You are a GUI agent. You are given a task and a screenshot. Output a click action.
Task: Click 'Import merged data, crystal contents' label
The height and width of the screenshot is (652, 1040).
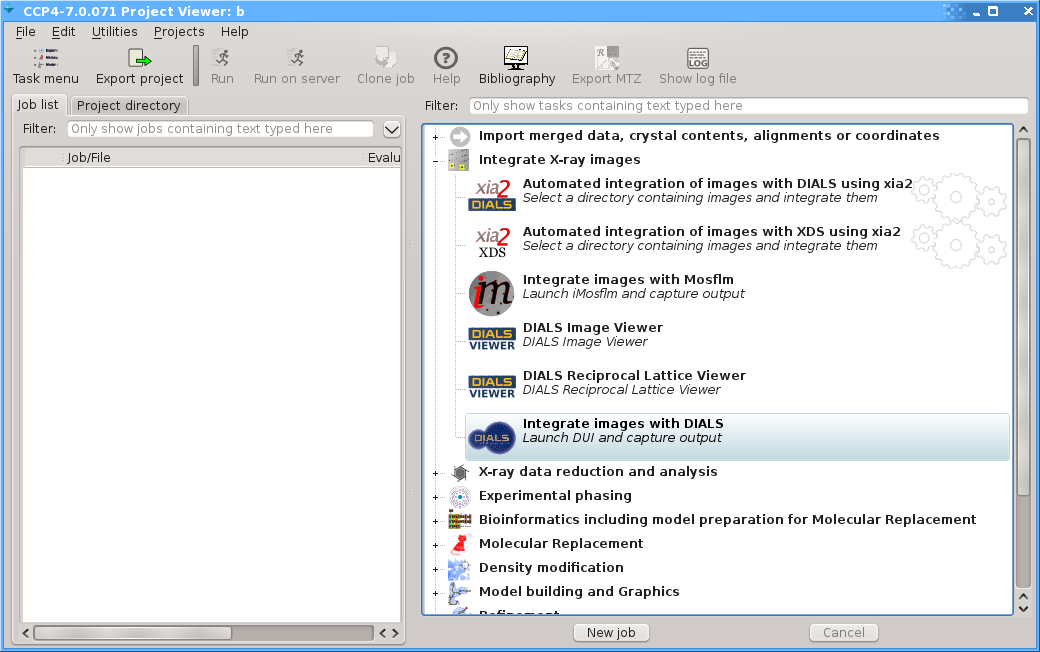click(709, 135)
